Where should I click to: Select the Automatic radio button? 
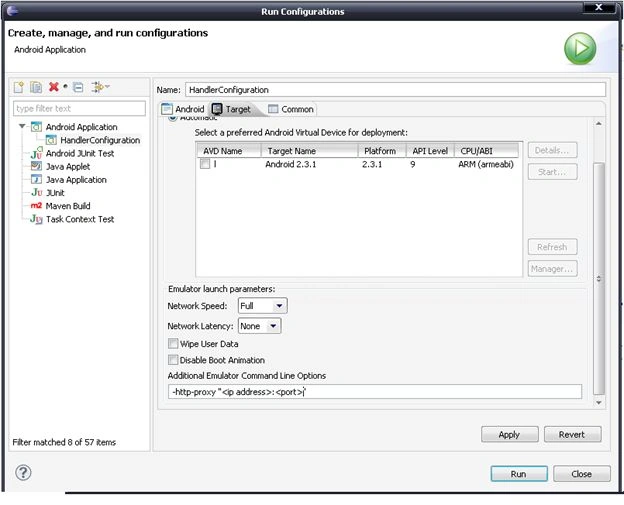coord(172,118)
